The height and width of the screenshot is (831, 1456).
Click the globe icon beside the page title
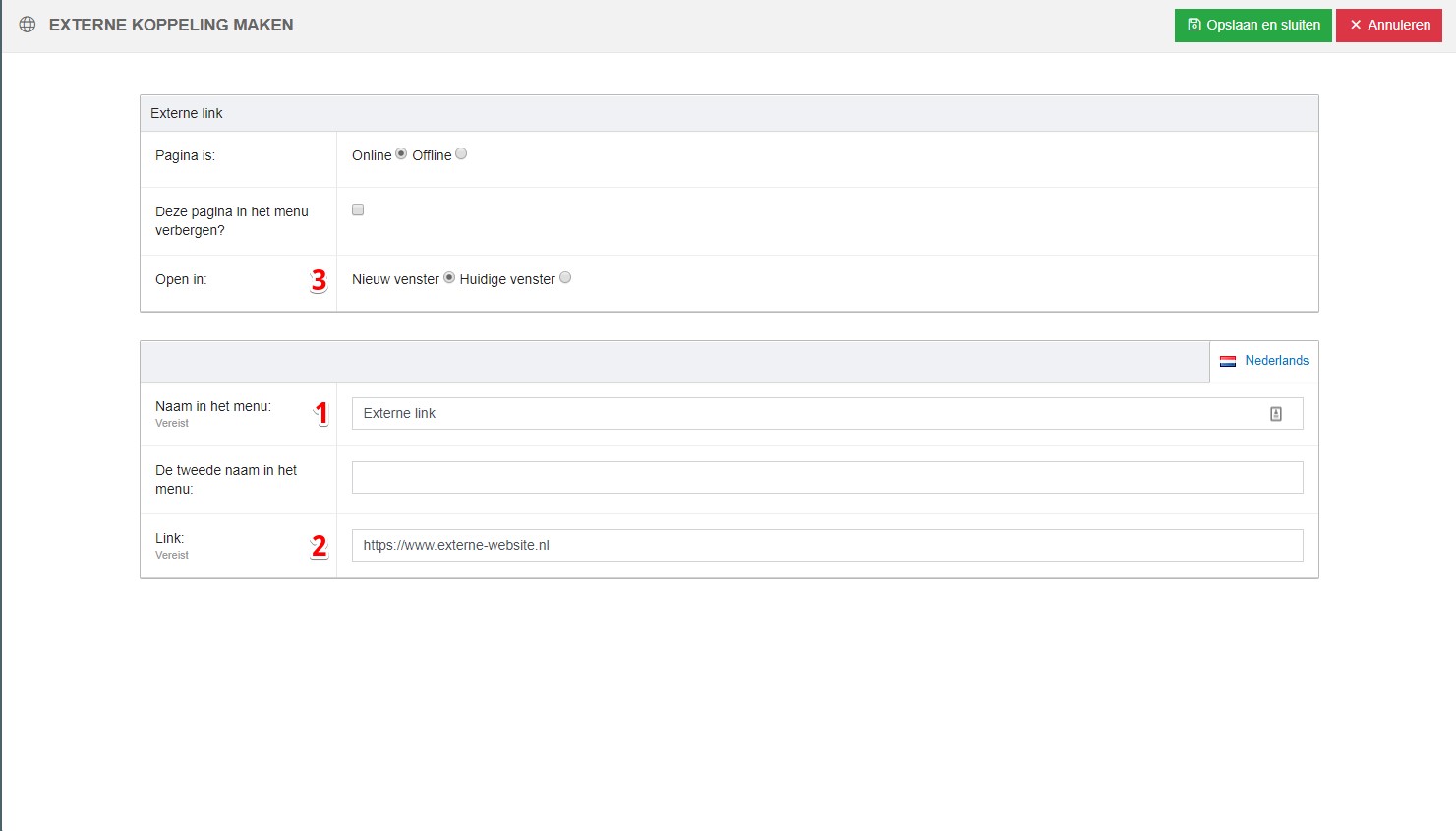pos(28,25)
